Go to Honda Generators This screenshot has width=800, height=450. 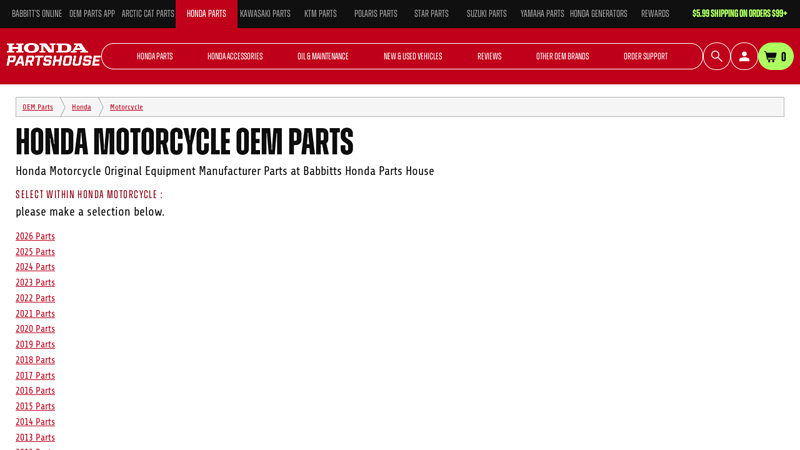pyautogui.click(x=598, y=14)
